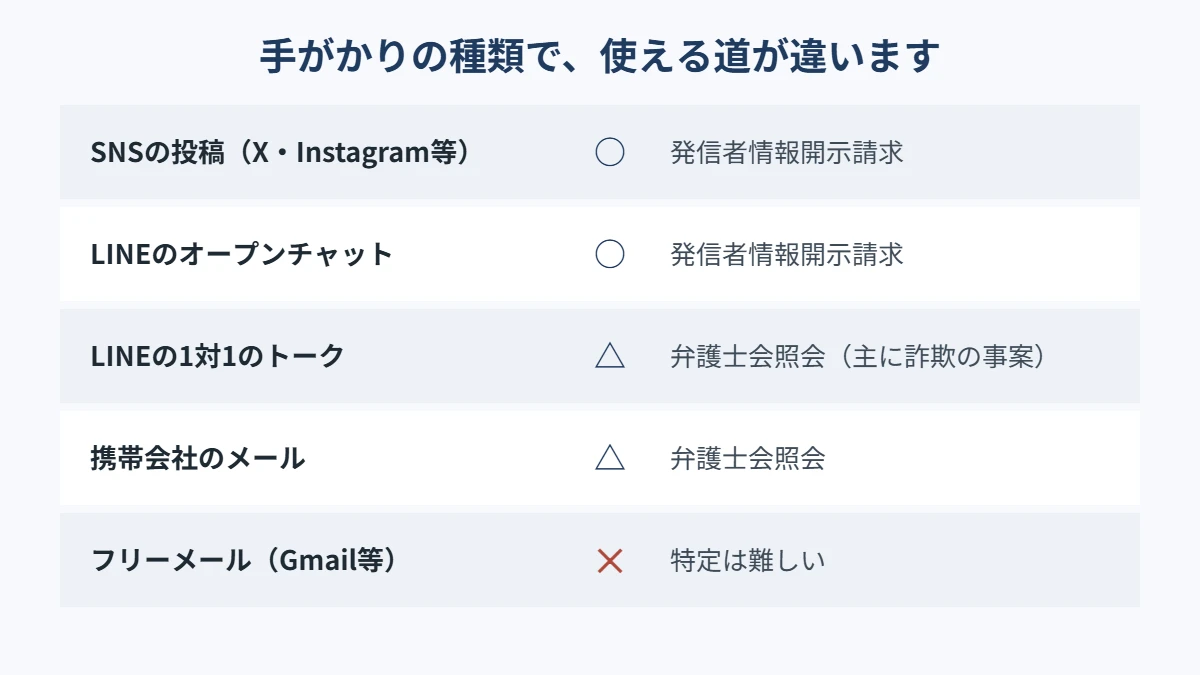
Task: Click the フリーメール（Gmail等） label
Action: [x=244, y=560]
